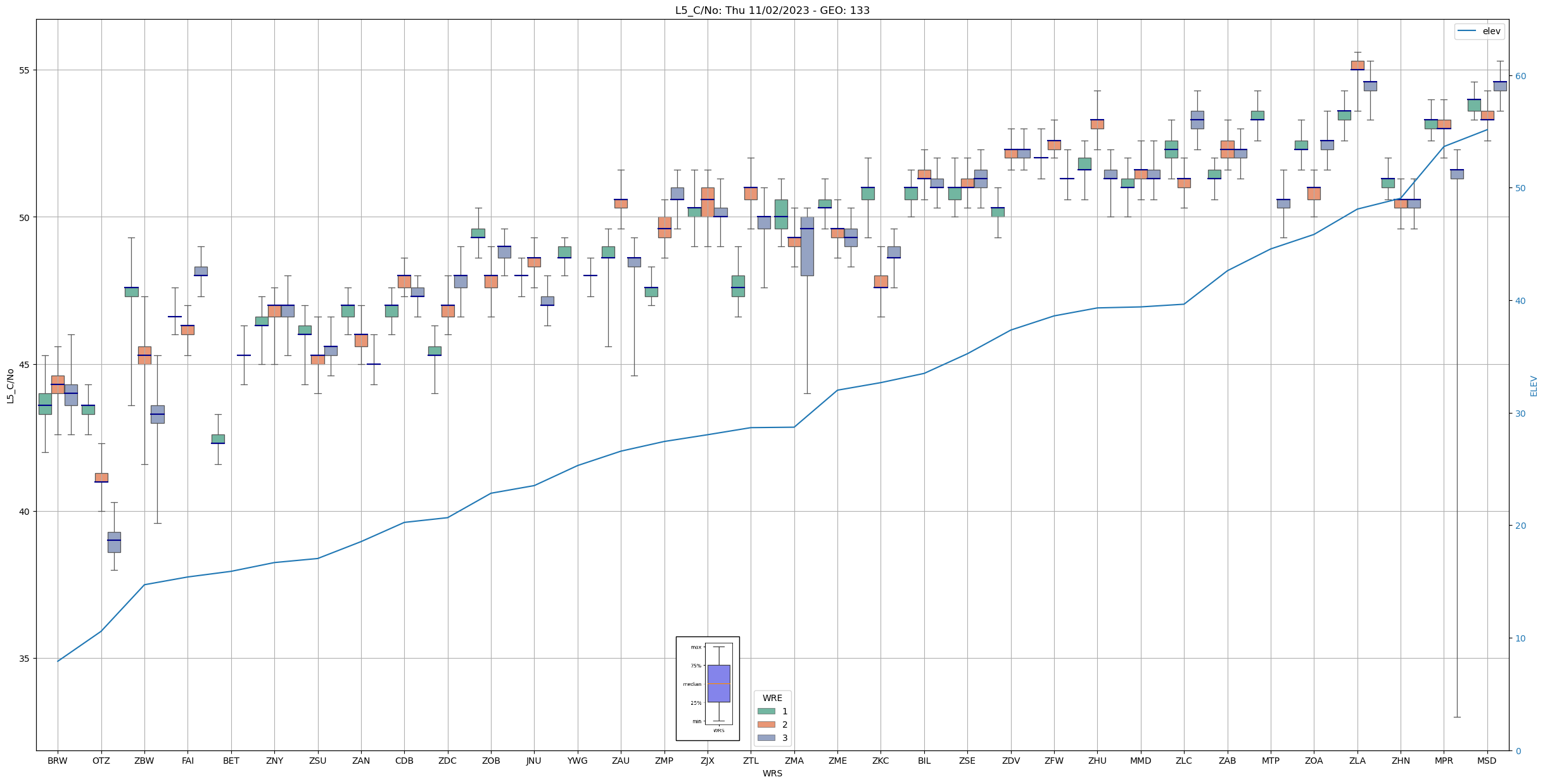Click the ZMA x-axis label

point(794,761)
